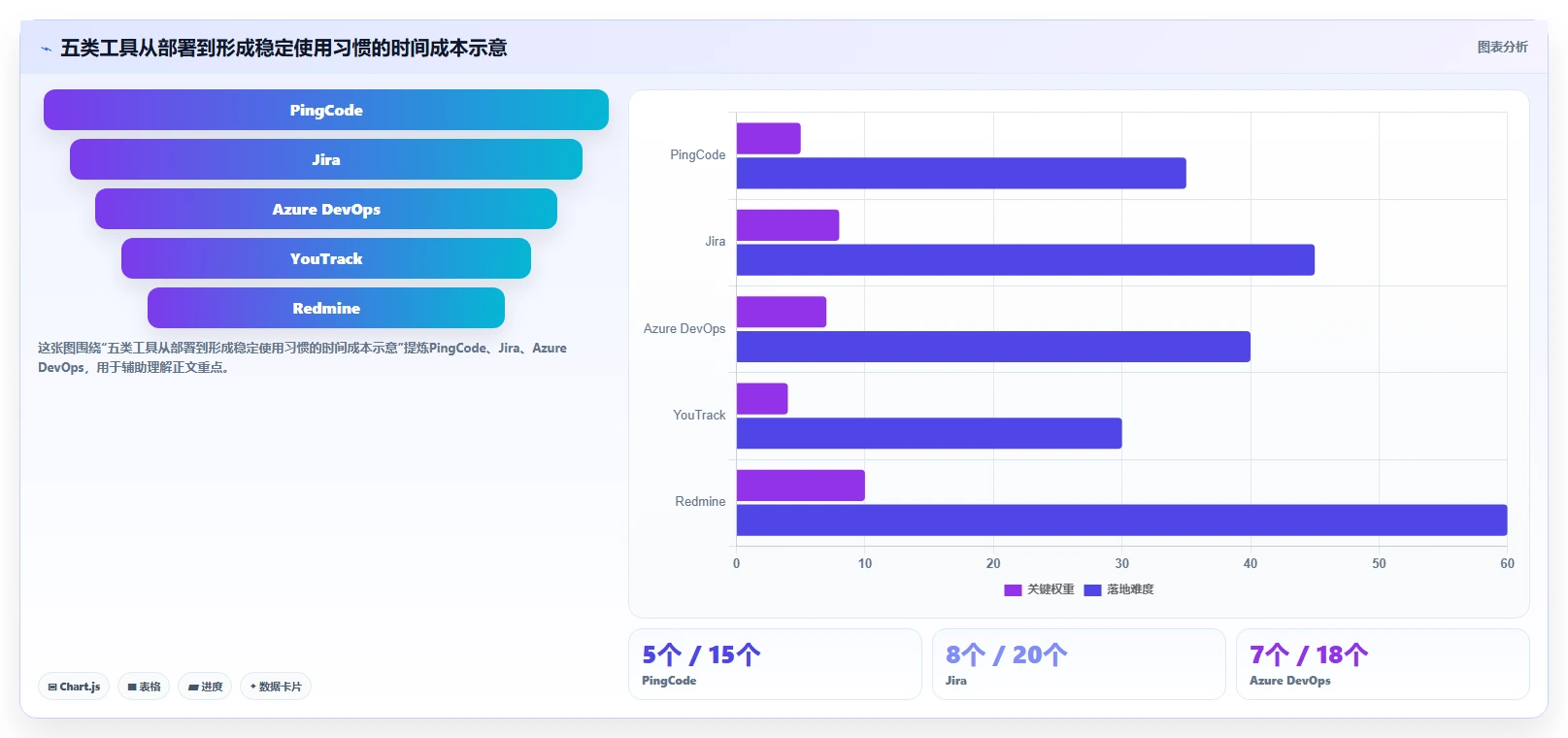Click the purple 关键权重 bar for Azure DevOps
The image size is (1568, 738).
(782, 312)
